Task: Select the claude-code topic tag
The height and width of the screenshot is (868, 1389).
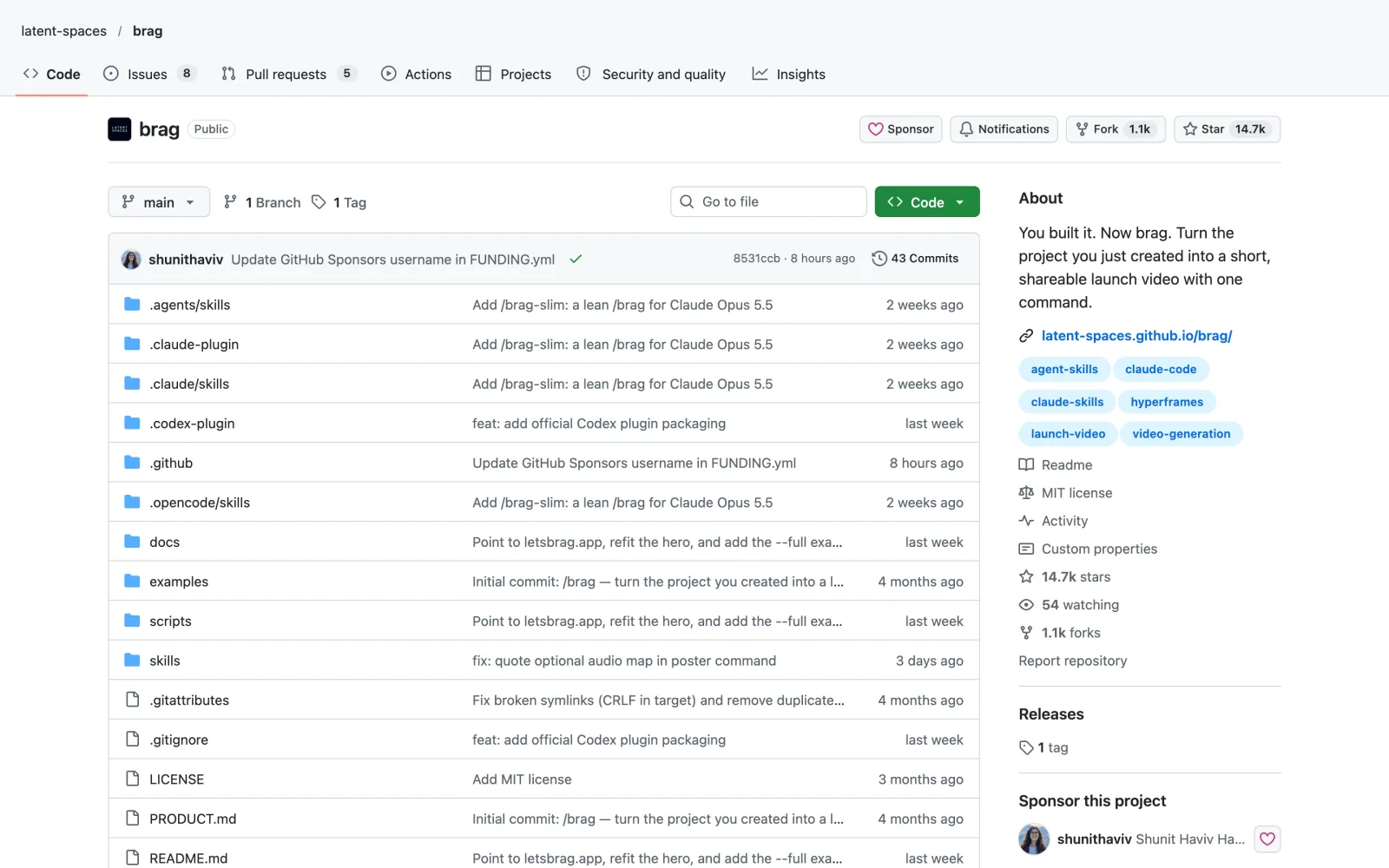Action: [x=1161, y=369]
